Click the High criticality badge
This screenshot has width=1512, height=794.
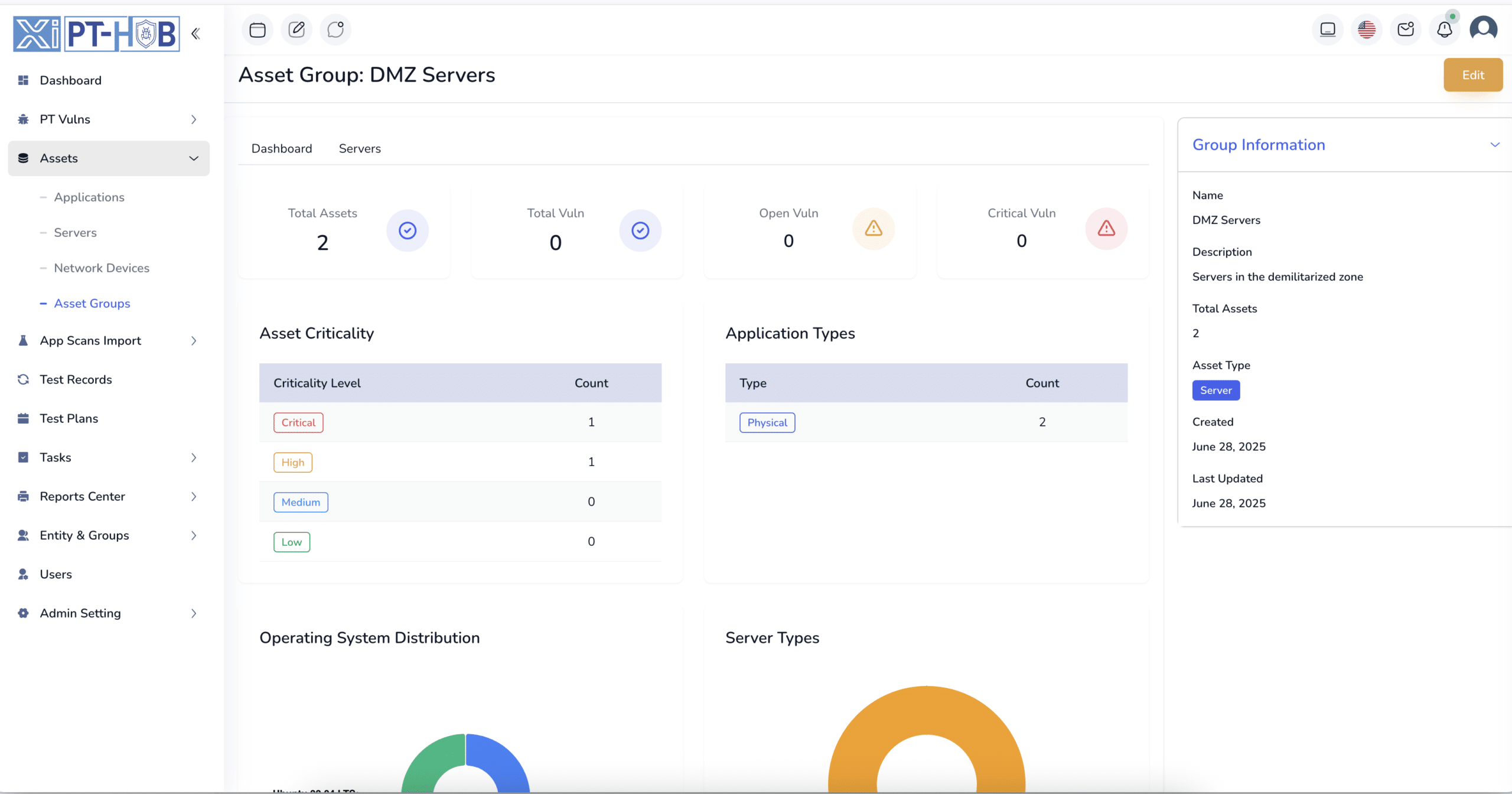293,463
